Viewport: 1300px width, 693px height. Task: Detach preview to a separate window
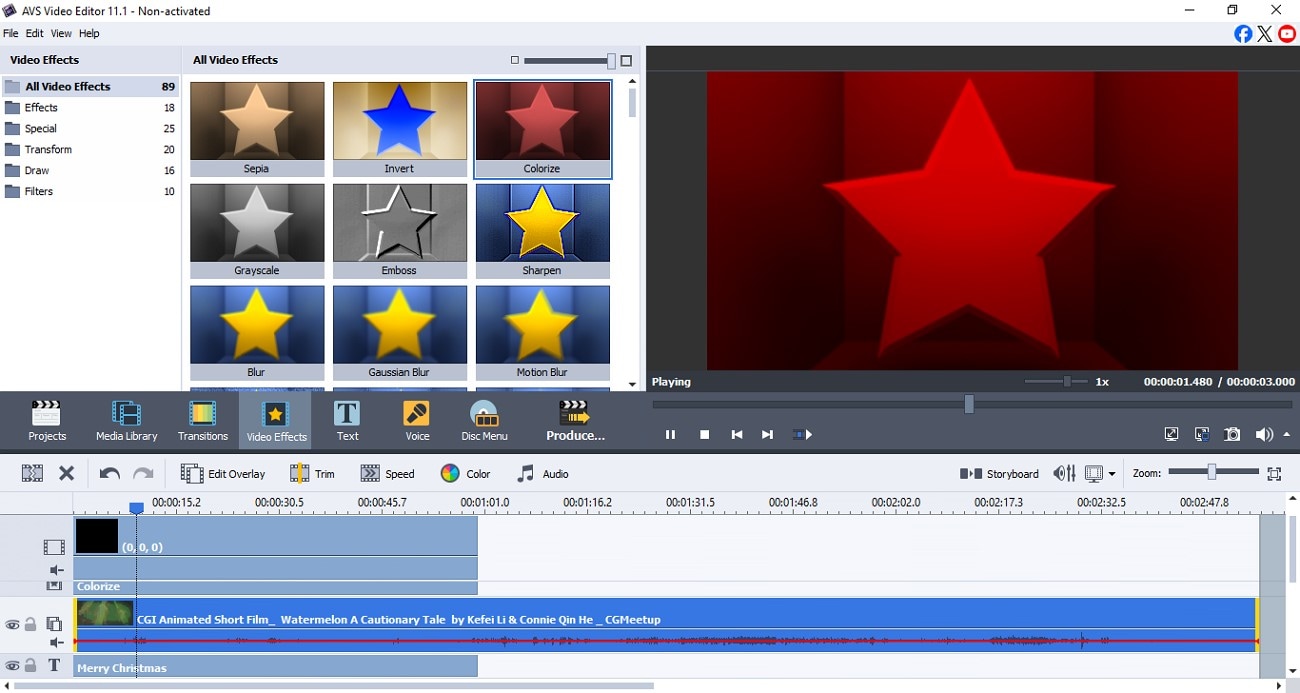point(1202,434)
